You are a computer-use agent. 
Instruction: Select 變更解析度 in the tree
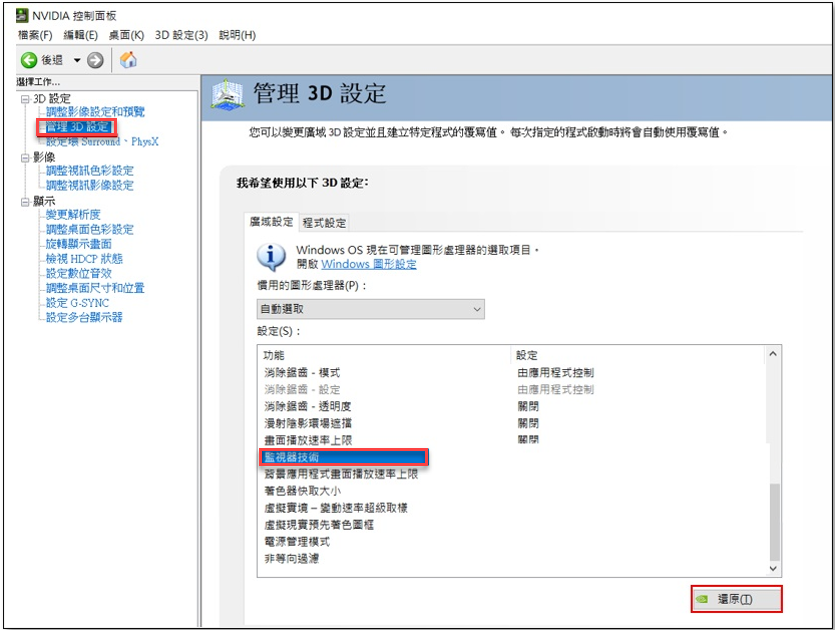click(73, 215)
